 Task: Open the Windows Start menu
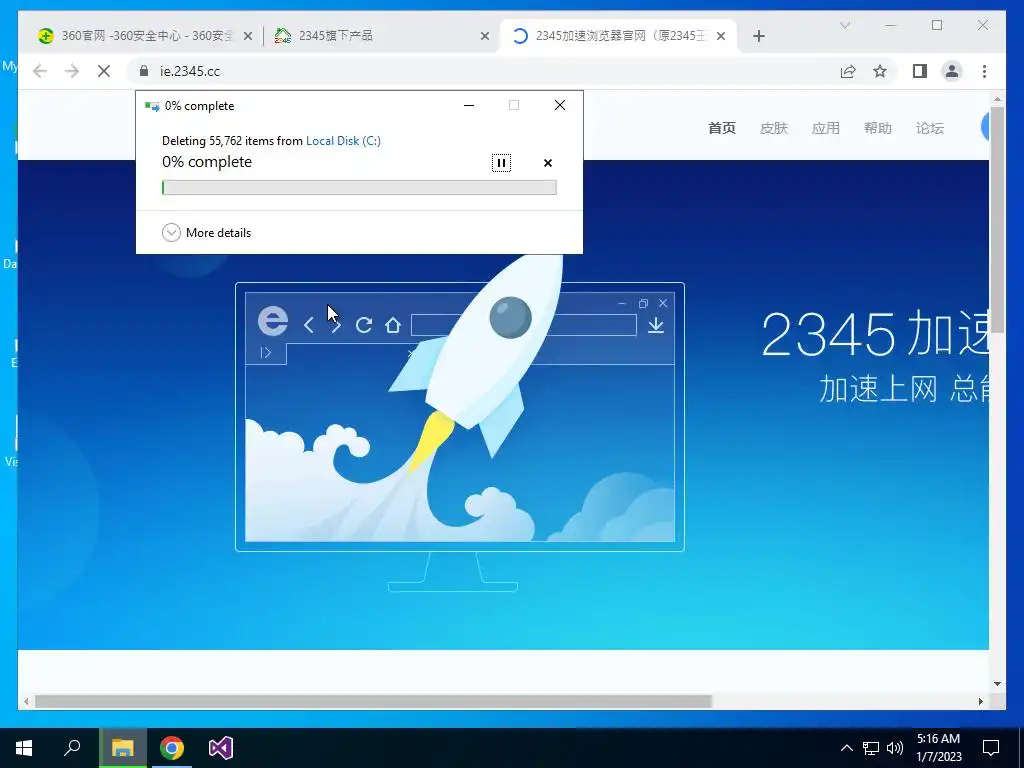[x=24, y=748]
